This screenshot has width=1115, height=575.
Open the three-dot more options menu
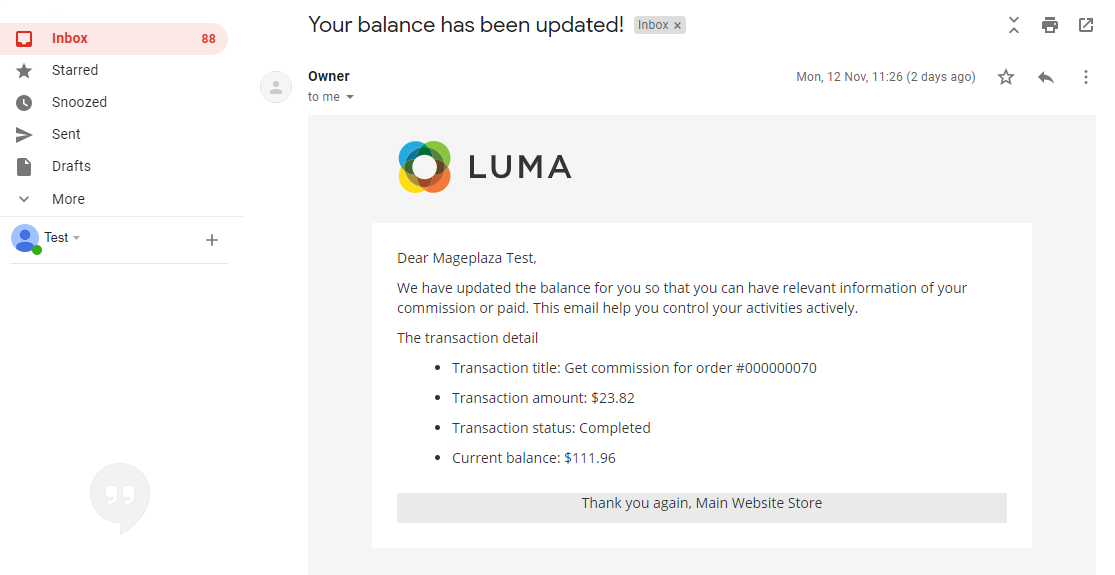click(1086, 77)
